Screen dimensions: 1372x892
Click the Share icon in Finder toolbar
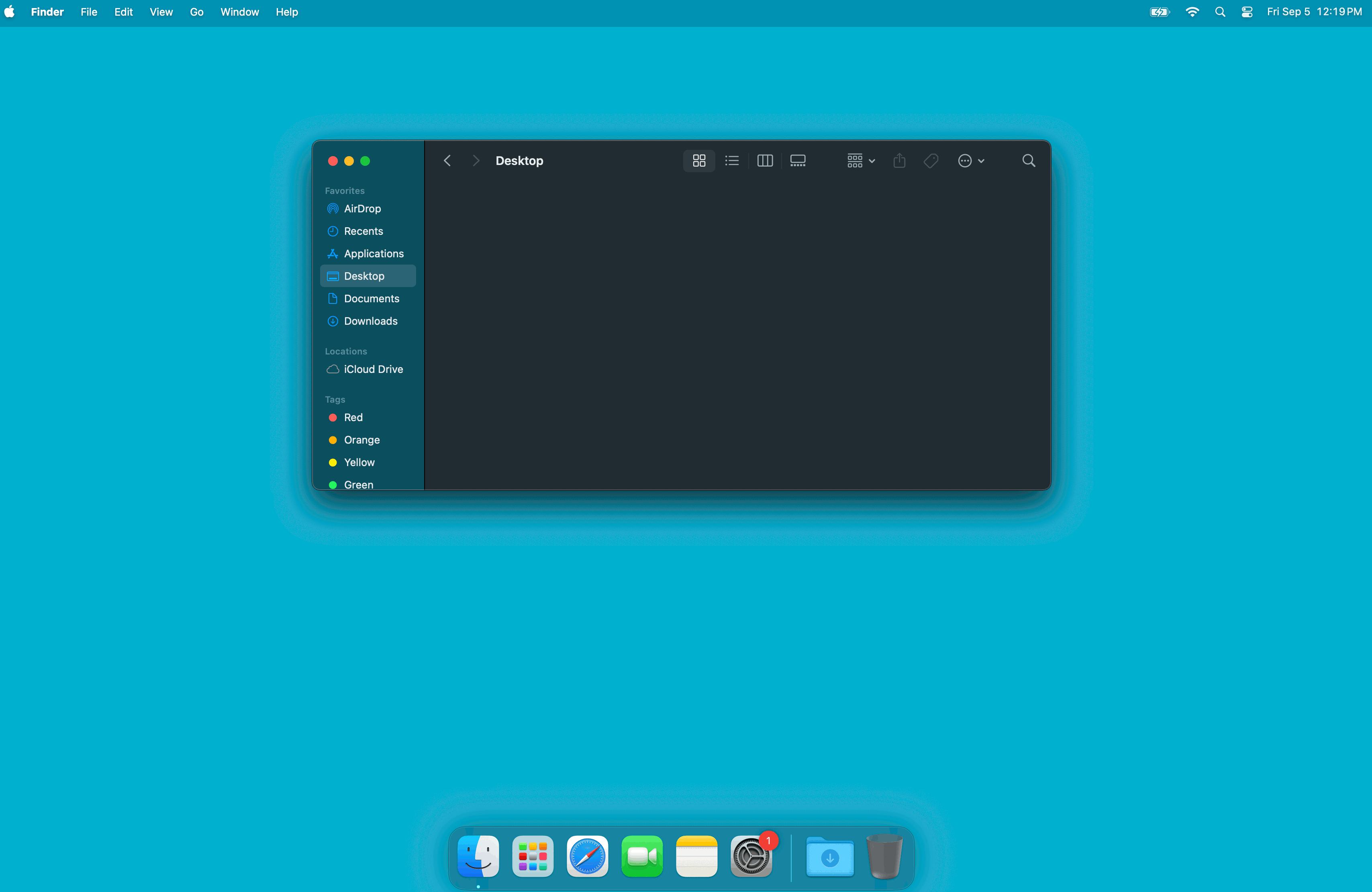click(x=899, y=161)
